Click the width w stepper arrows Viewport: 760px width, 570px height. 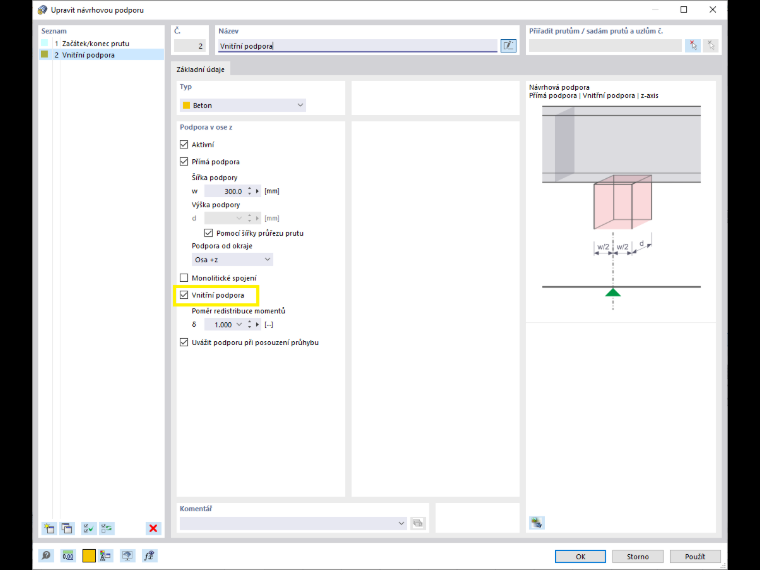click(250, 191)
